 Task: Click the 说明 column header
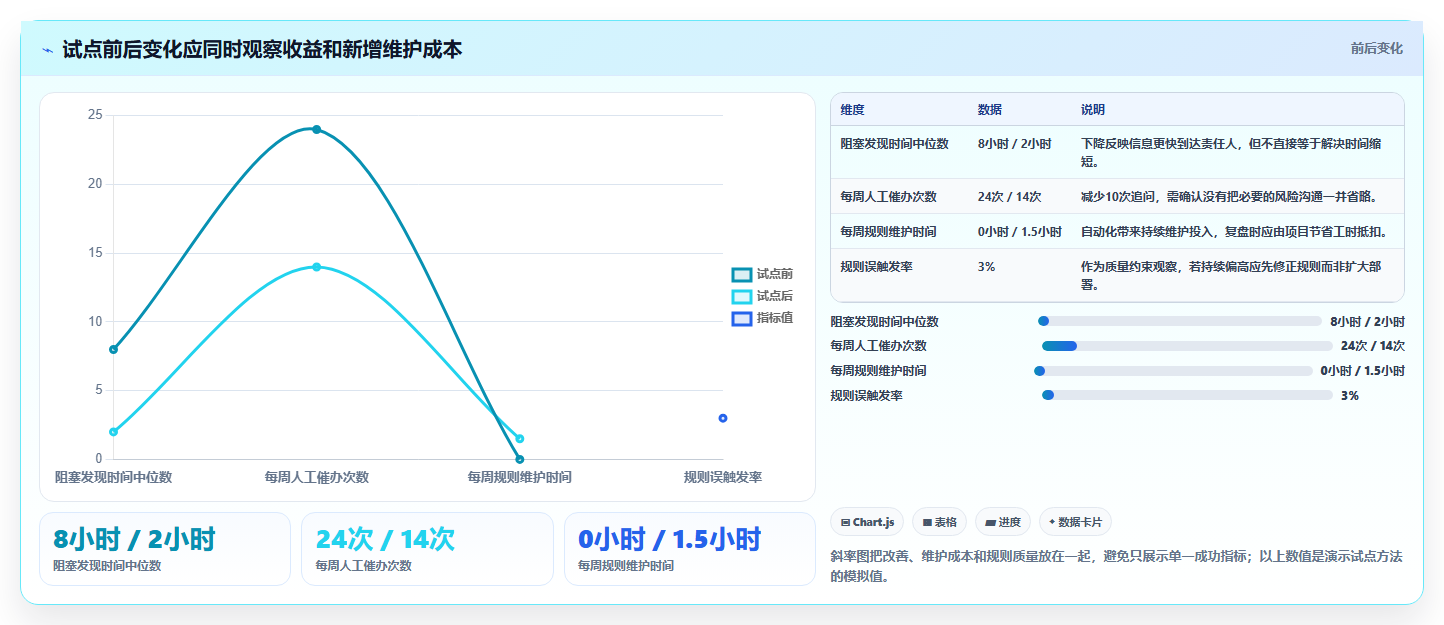pos(1093,110)
